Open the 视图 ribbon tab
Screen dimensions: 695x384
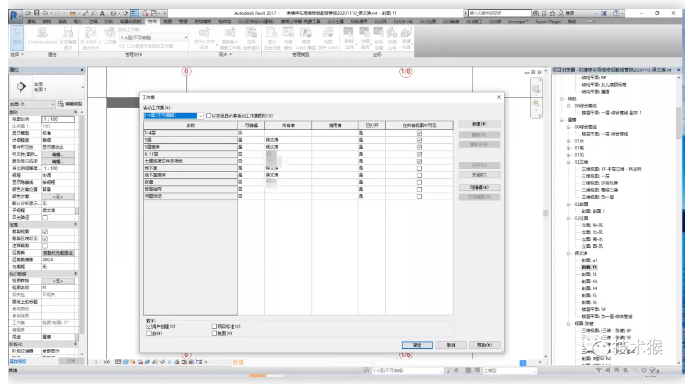168,21
